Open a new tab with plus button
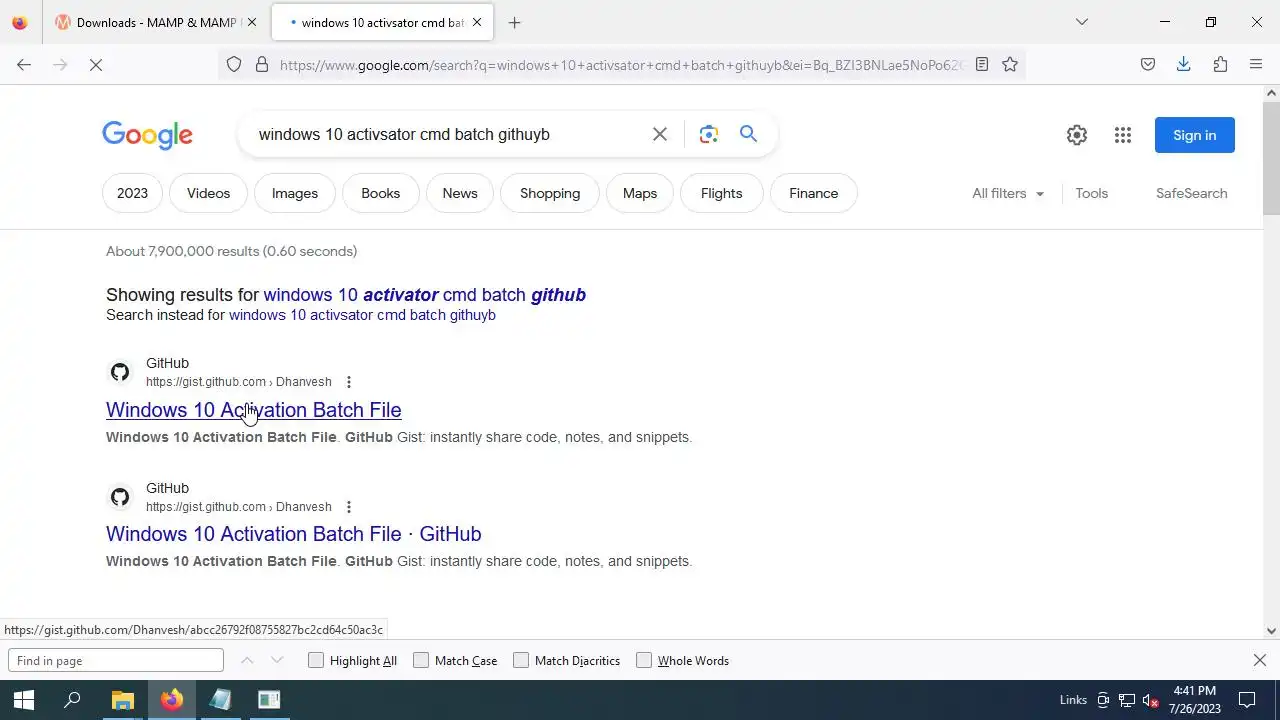This screenshot has width=1280, height=720. coord(515,22)
